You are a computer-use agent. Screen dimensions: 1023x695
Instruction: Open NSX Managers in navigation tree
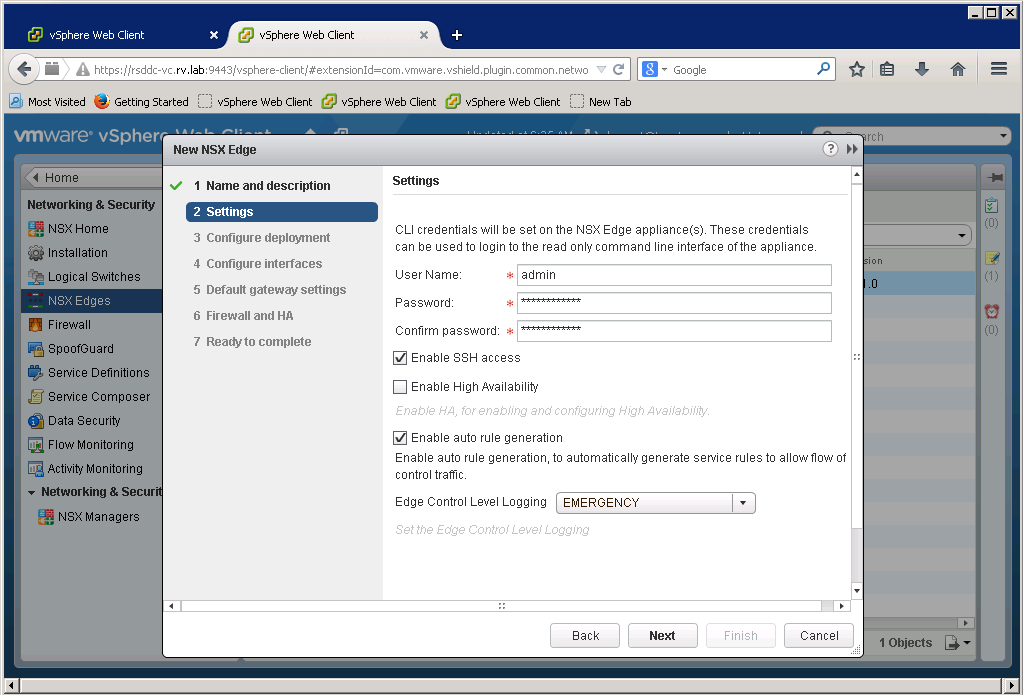pyautogui.click(x=98, y=517)
